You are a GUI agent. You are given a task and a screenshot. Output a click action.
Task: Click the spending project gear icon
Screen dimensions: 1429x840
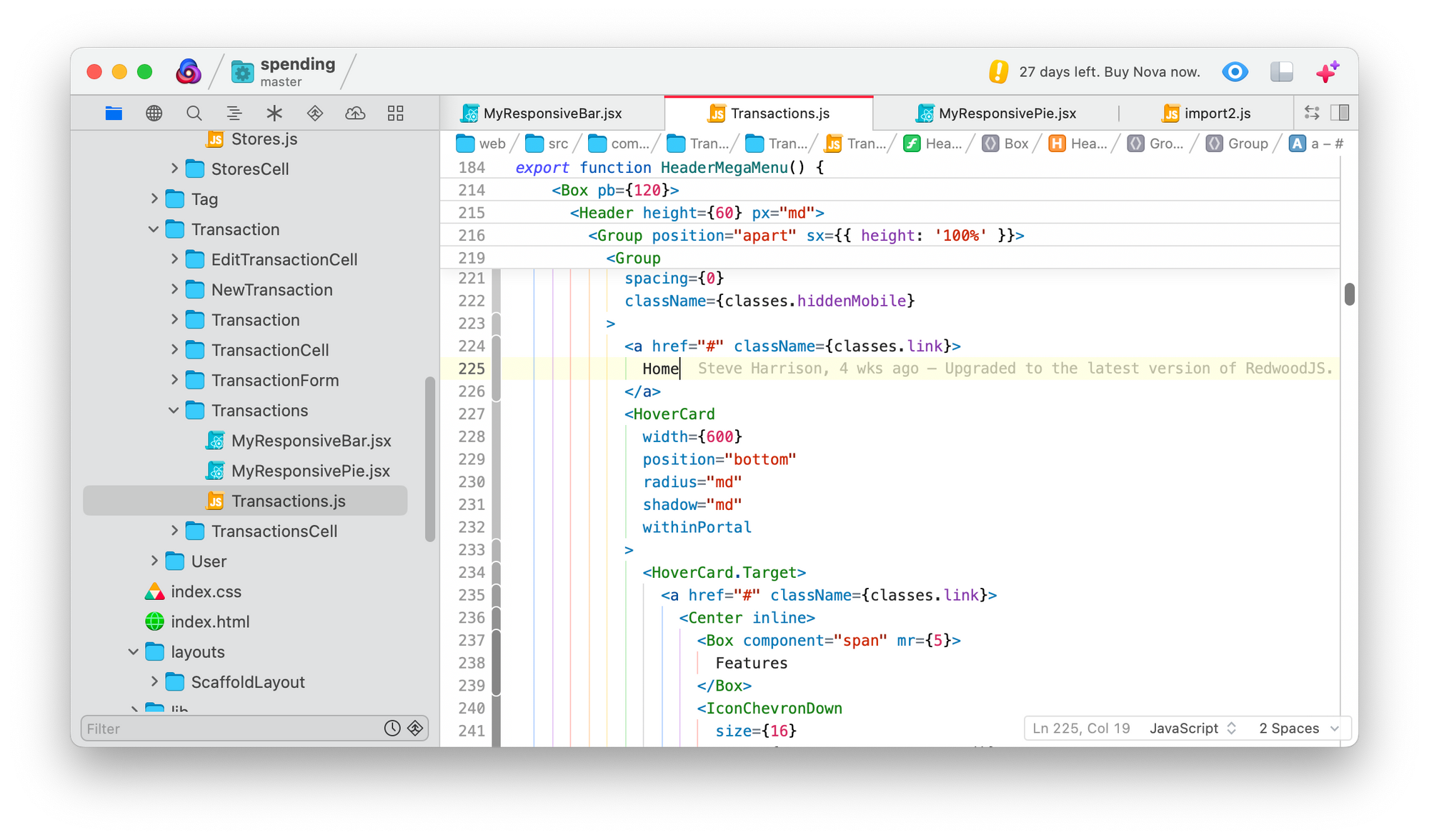click(x=243, y=72)
